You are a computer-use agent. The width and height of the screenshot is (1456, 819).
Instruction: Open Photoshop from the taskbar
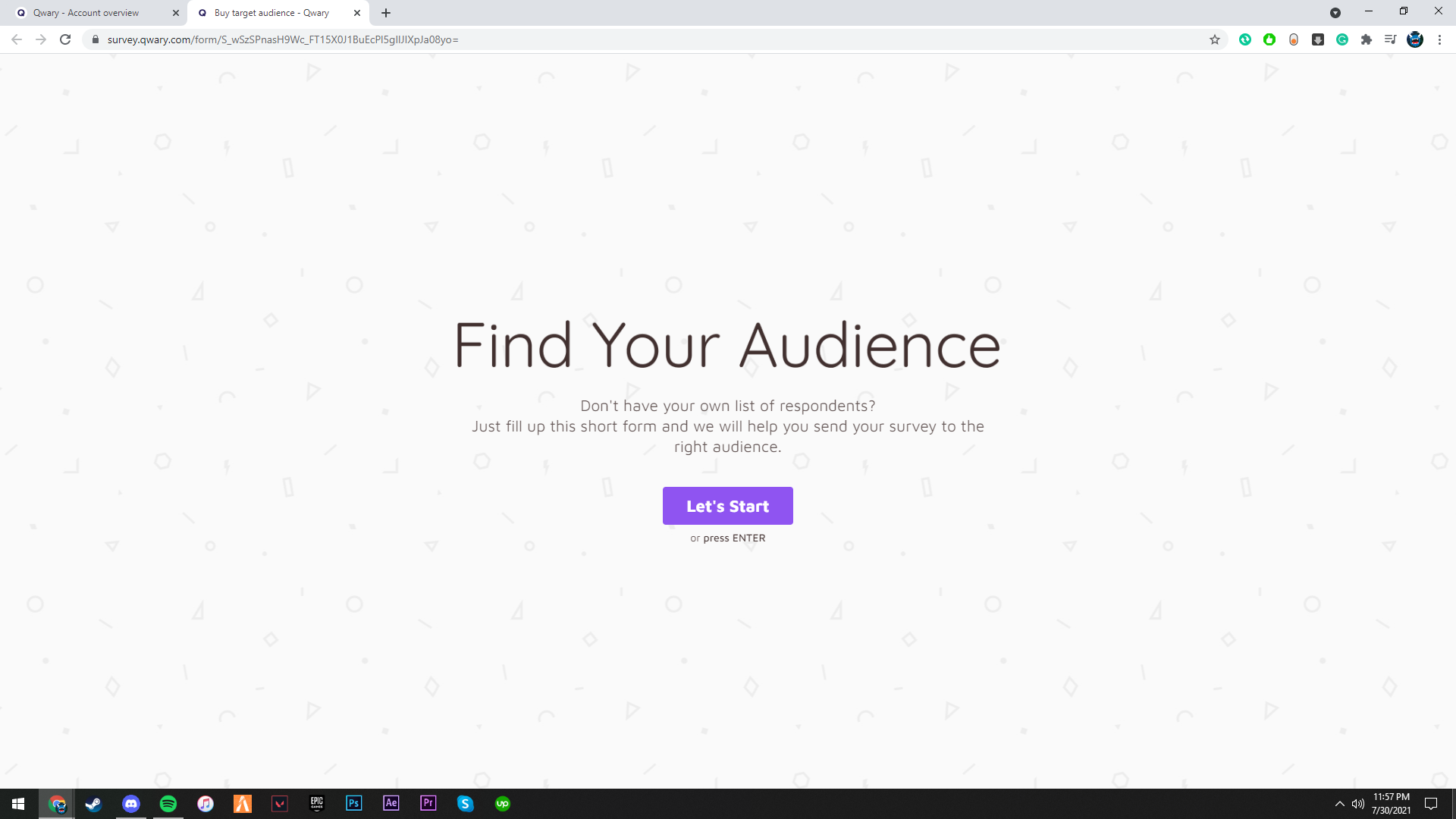click(x=354, y=804)
